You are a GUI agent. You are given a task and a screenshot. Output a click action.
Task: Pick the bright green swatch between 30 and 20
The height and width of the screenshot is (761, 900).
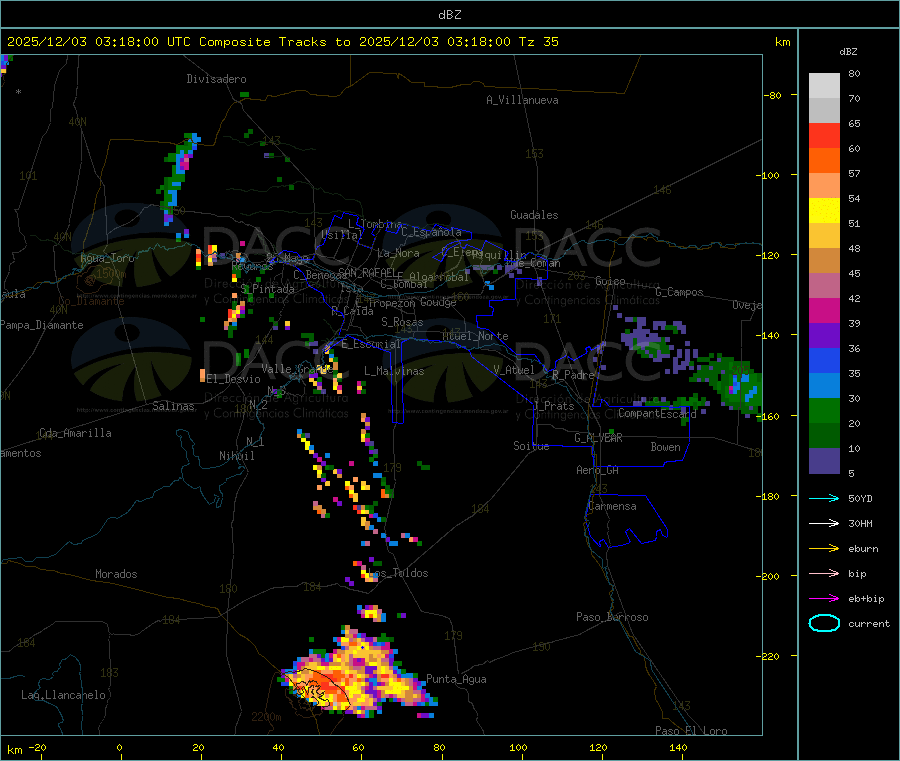[824, 410]
